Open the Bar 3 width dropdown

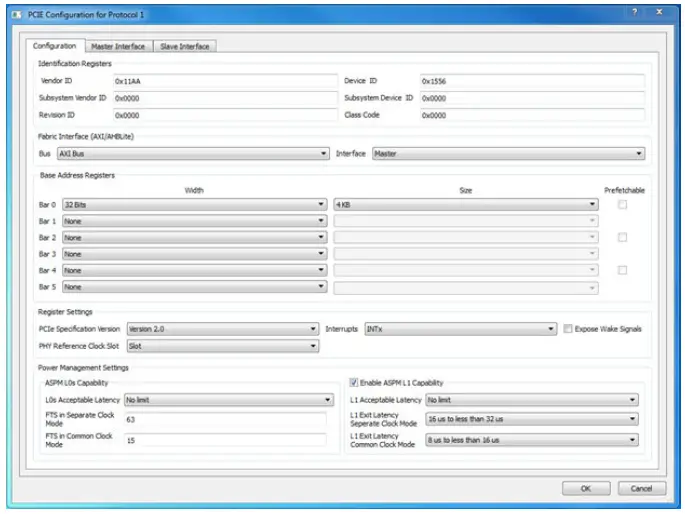click(194, 254)
